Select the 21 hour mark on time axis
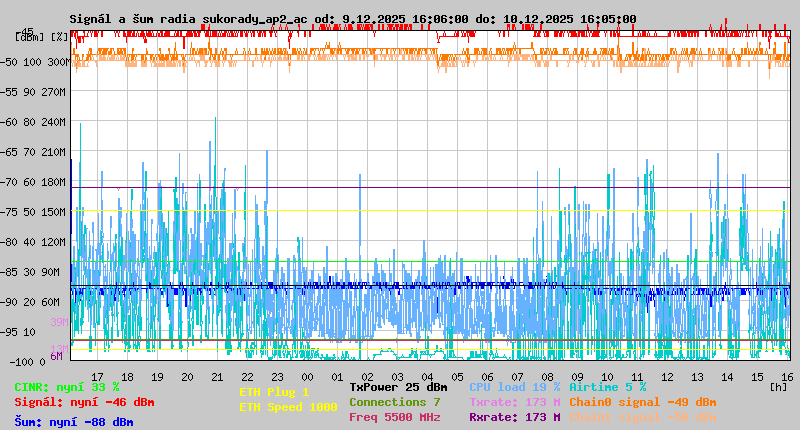 (x=218, y=377)
